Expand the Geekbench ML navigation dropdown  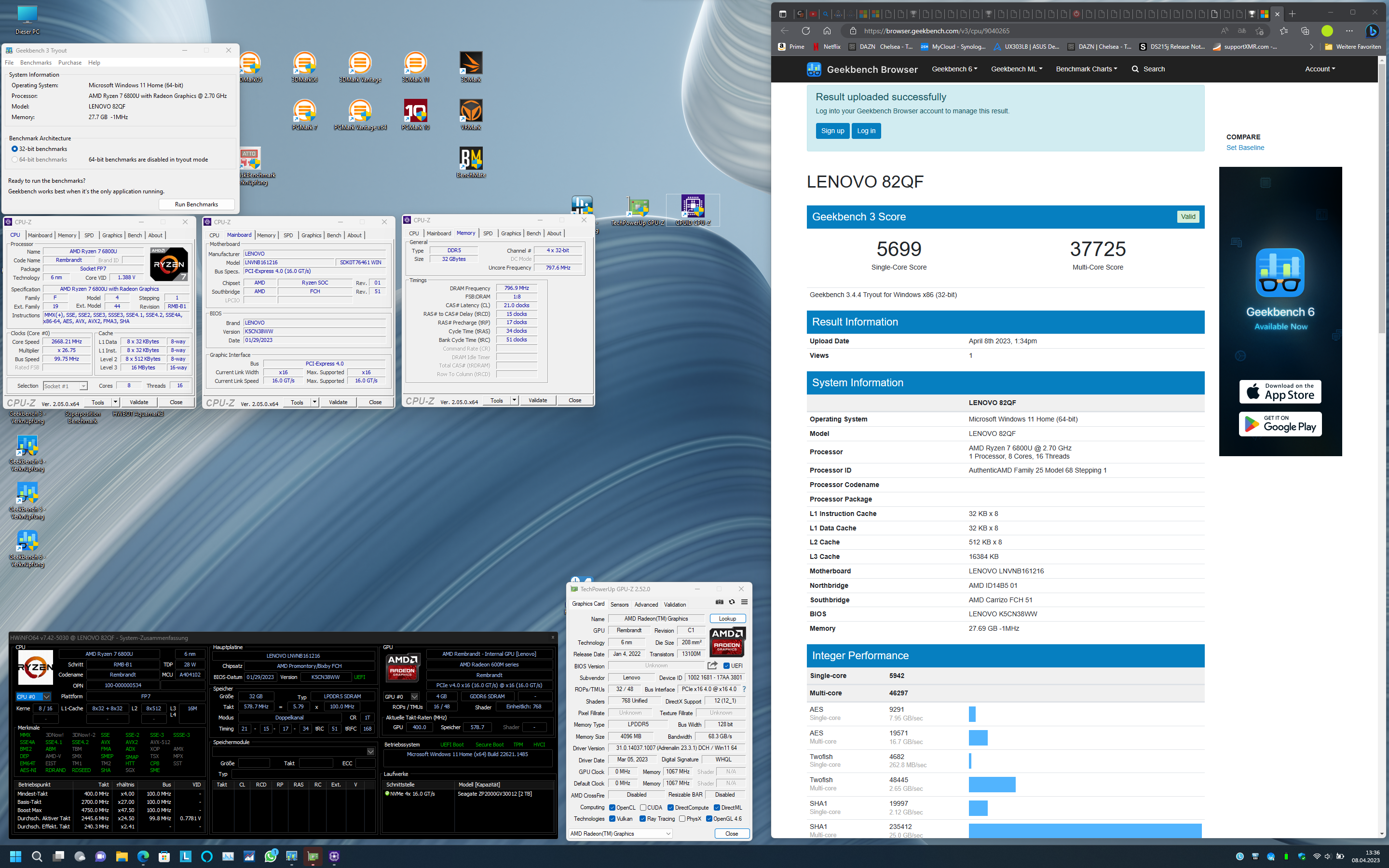(x=1017, y=69)
